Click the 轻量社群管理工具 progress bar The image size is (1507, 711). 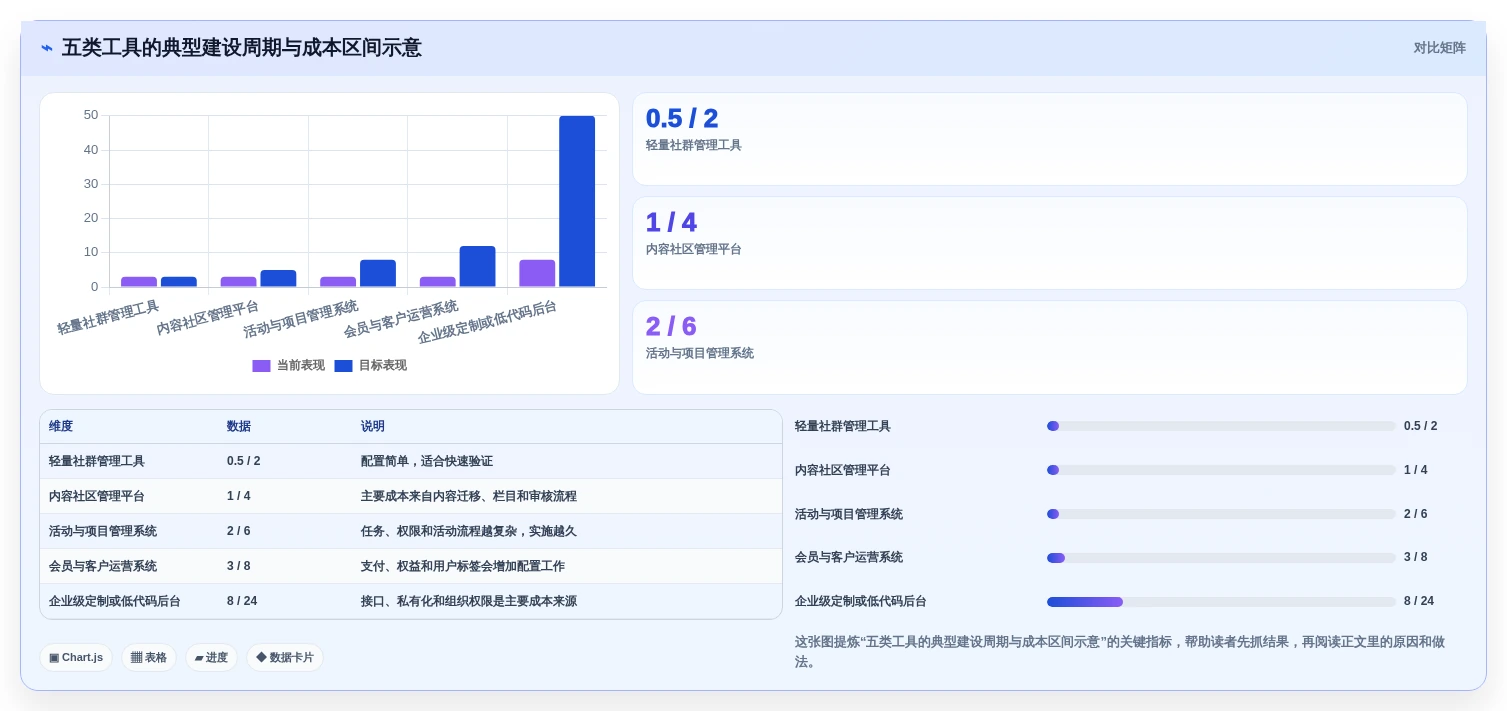tap(1221, 426)
